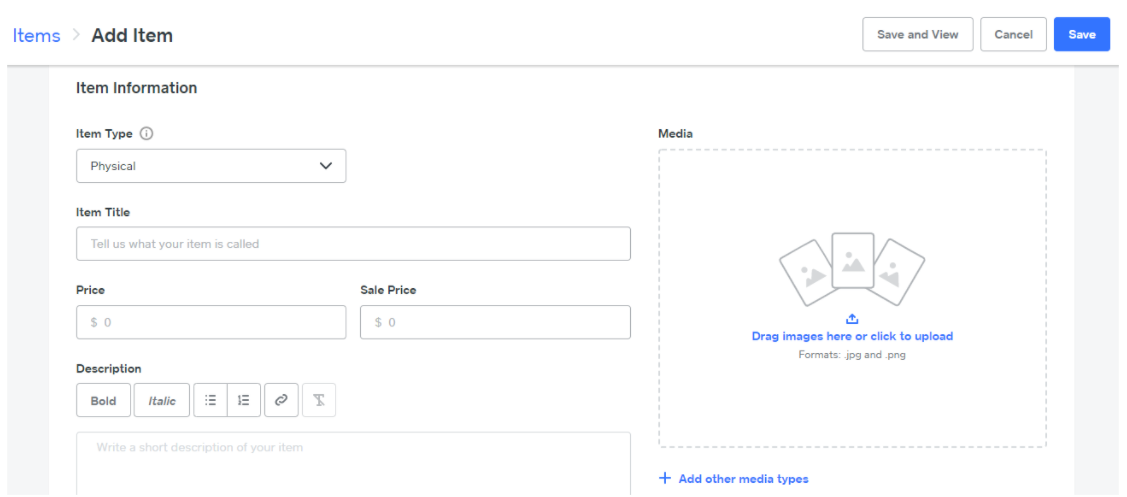Toggle Bold formatting in description
The image size is (1127, 497).
pyautogui.click(x=104, y=401)
